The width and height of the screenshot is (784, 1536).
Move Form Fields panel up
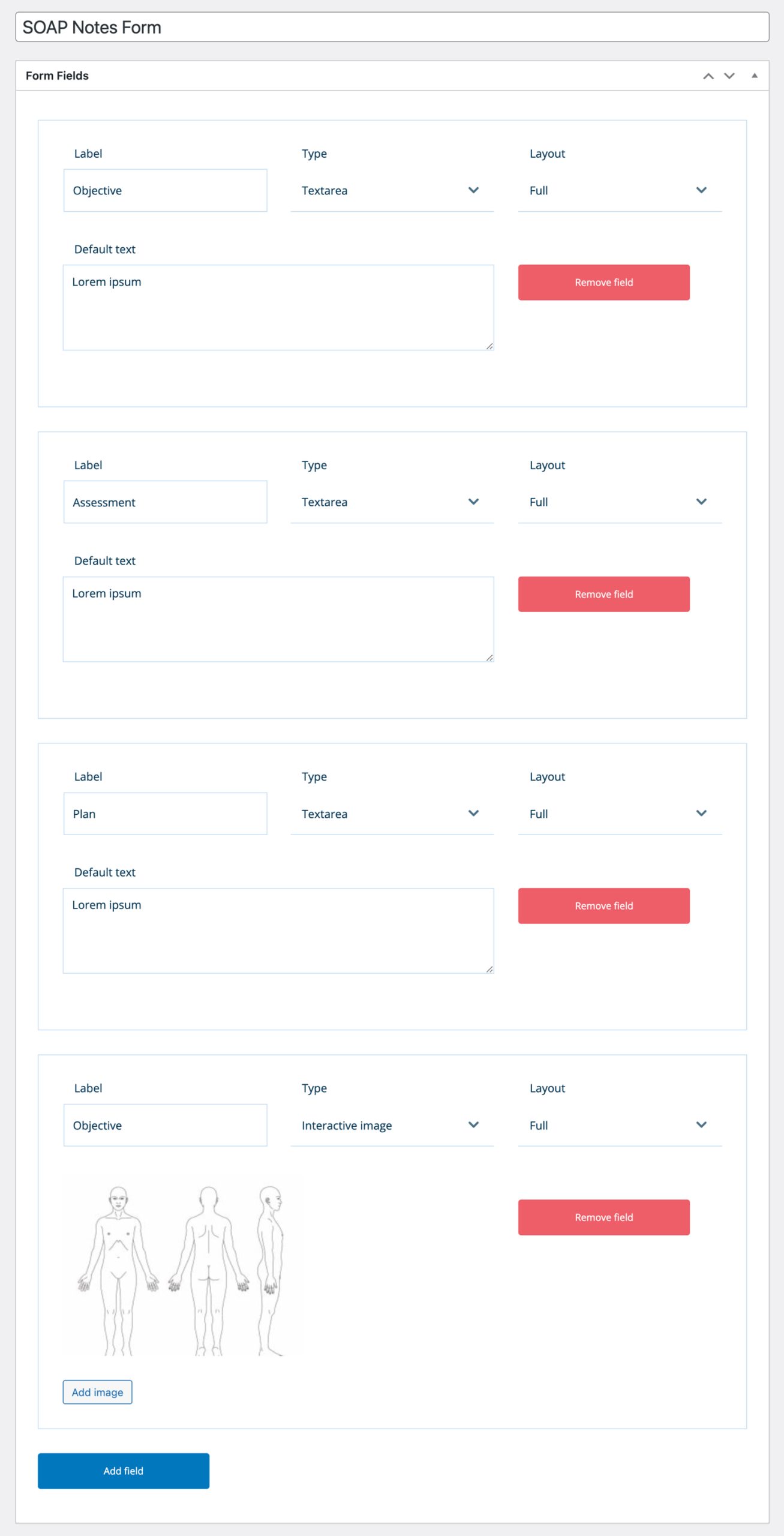pos(708,76)
